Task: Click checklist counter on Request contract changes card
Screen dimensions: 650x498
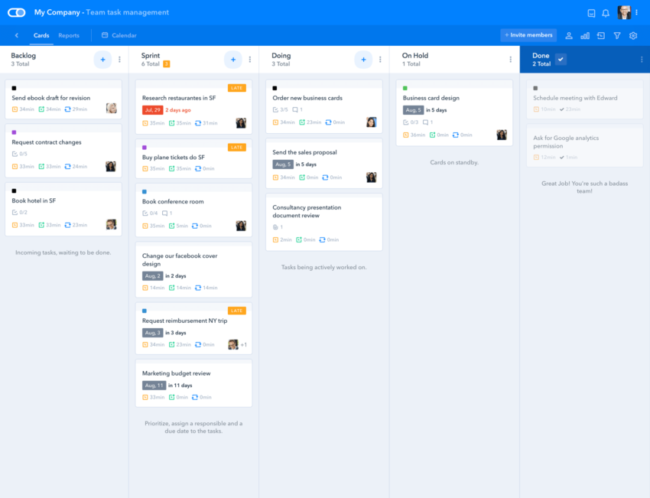Action: click(21, 154)
